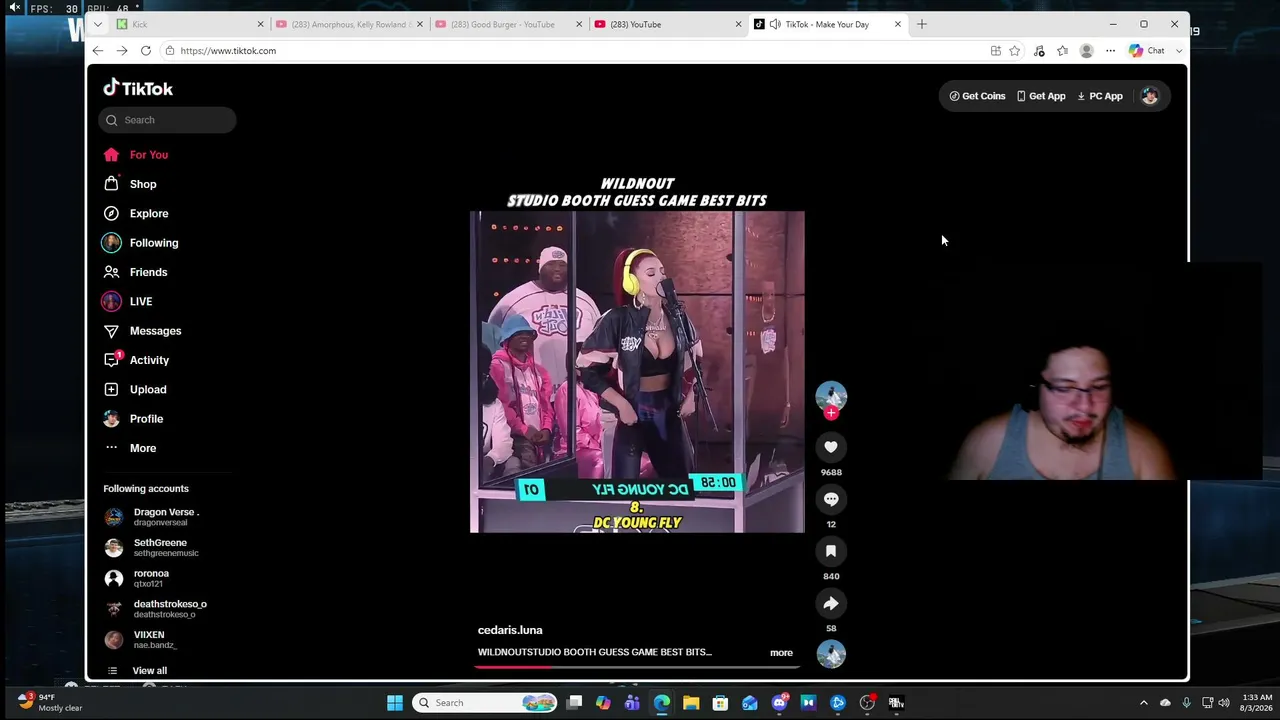
Task: Open the account avatar menu at top right
Action: (x=1150, y=96)
